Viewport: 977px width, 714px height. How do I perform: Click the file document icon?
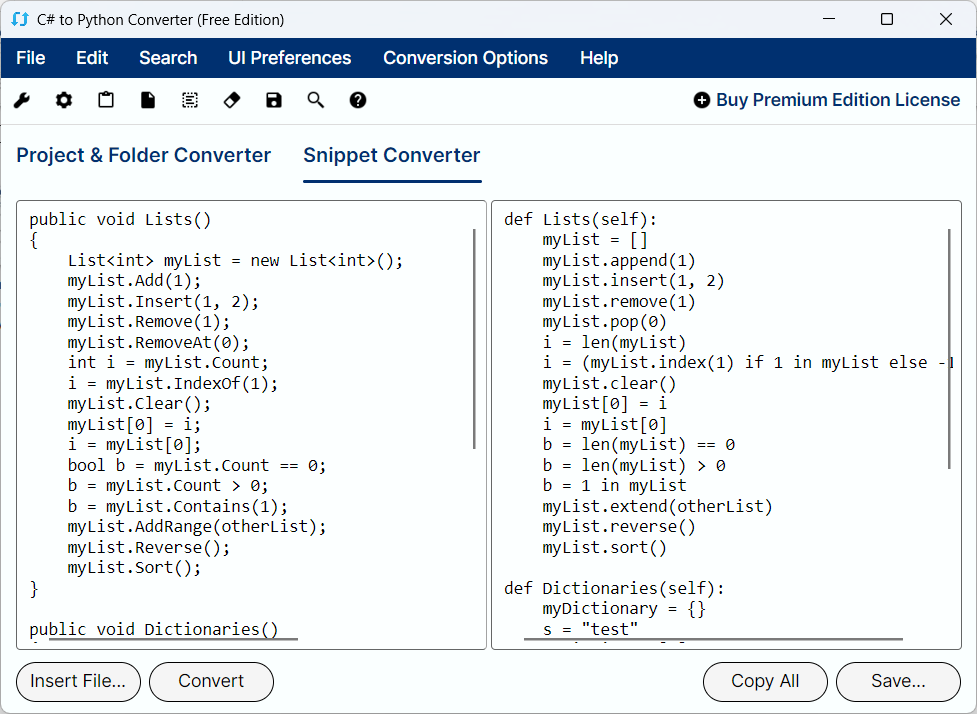[148, 100]
